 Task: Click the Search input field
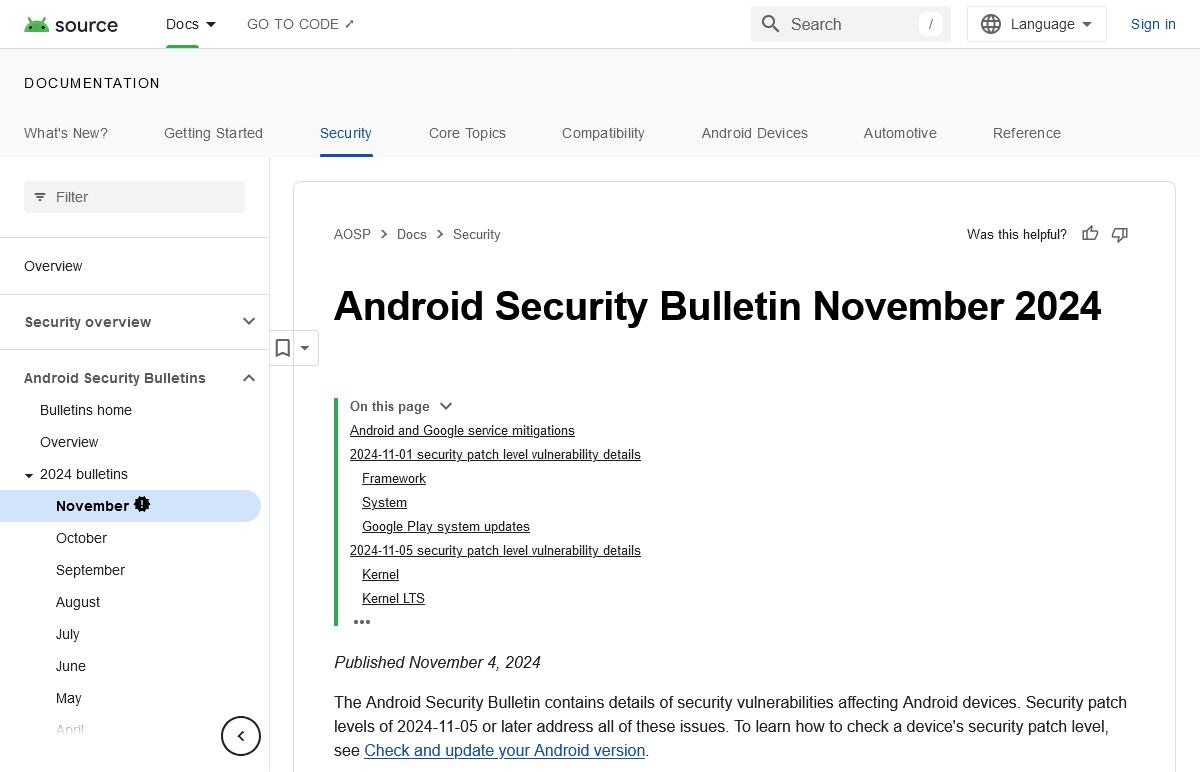850,24
